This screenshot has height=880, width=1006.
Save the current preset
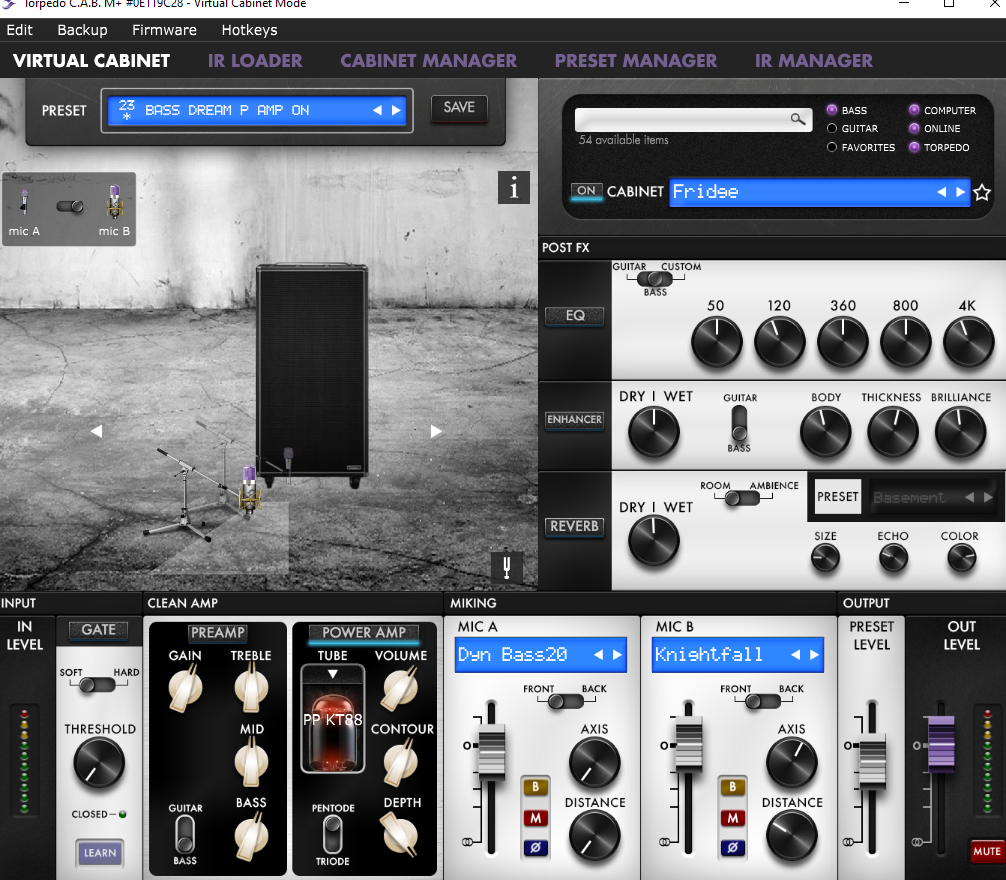pos(459,107)
